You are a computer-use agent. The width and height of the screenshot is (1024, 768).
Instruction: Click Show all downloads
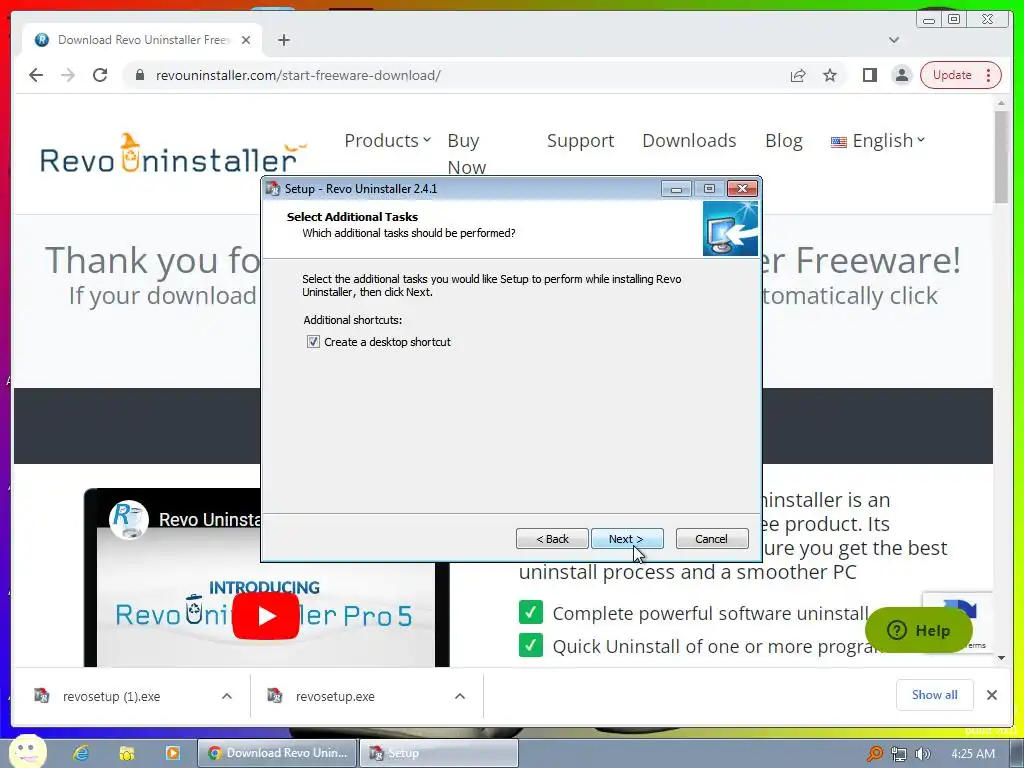click(x=935, y=695)
